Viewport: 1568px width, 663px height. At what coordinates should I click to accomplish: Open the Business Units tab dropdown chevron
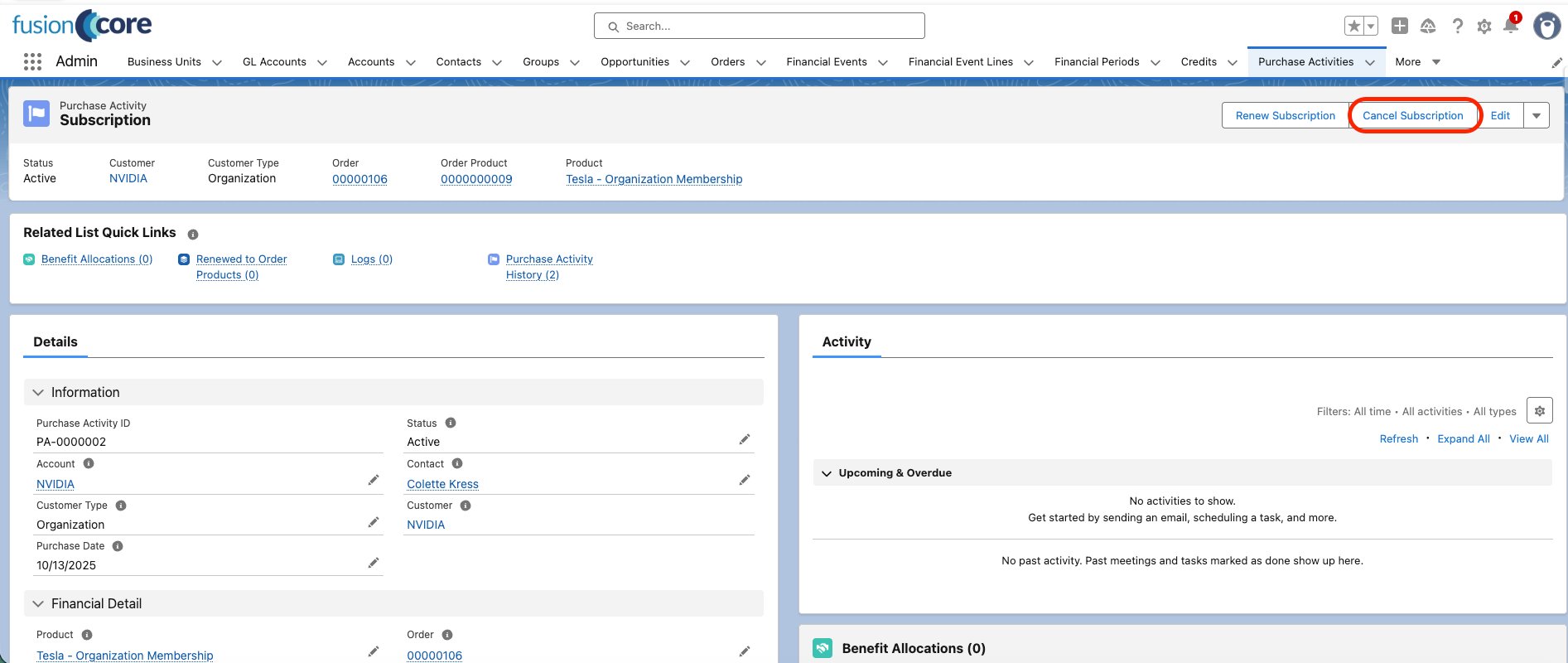(217, 62)
